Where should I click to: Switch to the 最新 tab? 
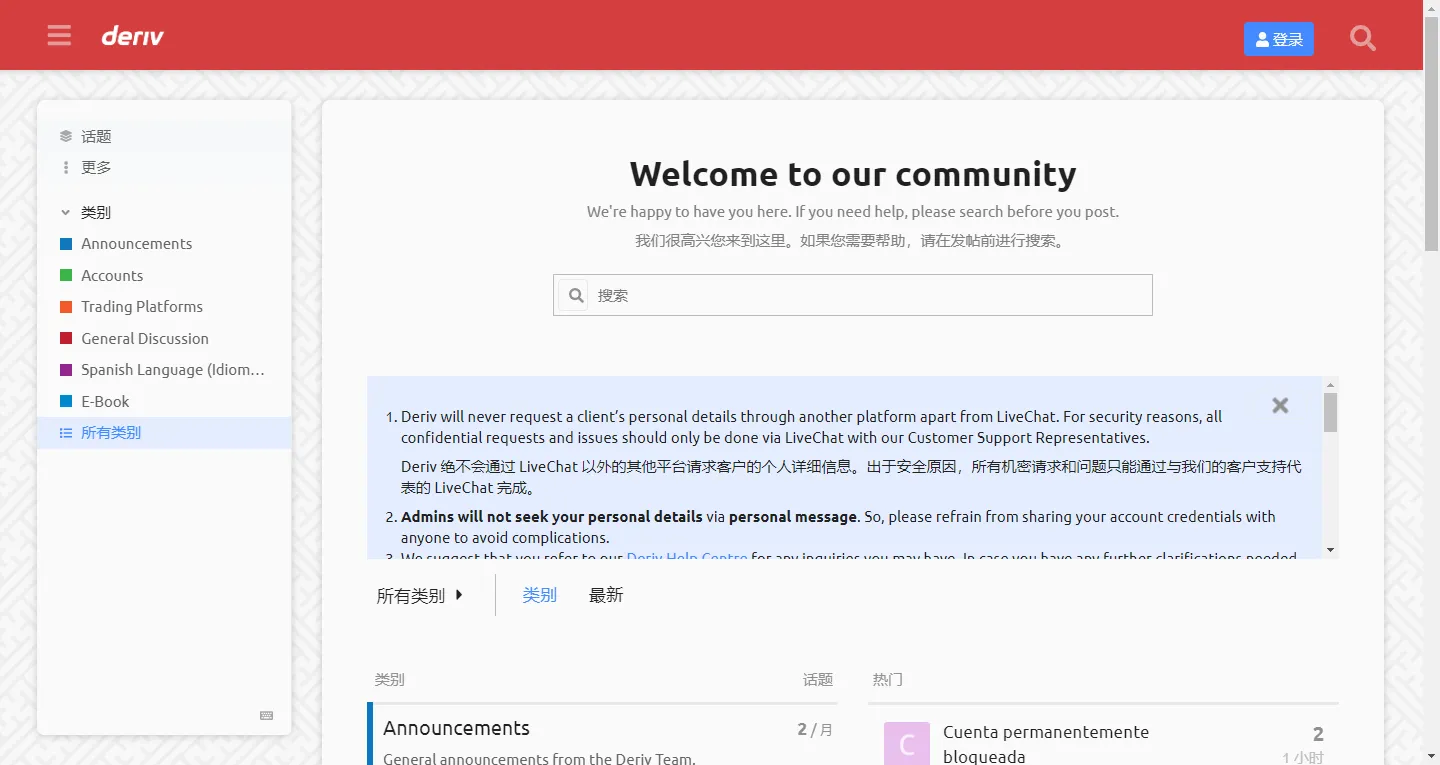[x=606, y=595]
